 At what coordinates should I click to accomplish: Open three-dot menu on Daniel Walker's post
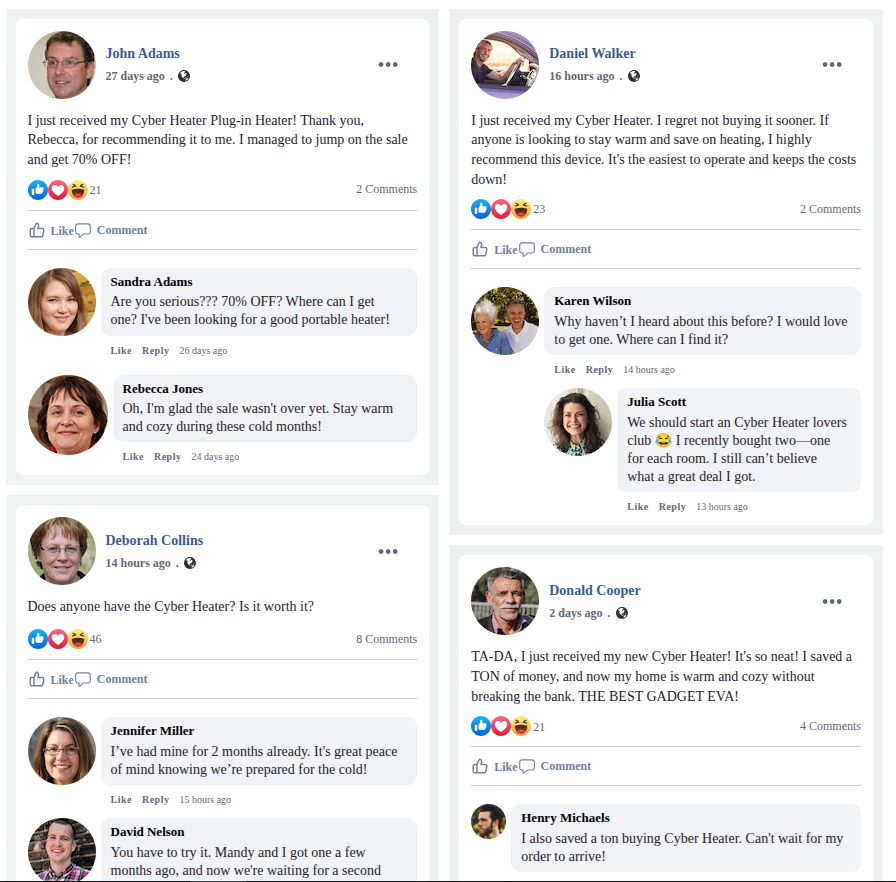click(832, 65)
